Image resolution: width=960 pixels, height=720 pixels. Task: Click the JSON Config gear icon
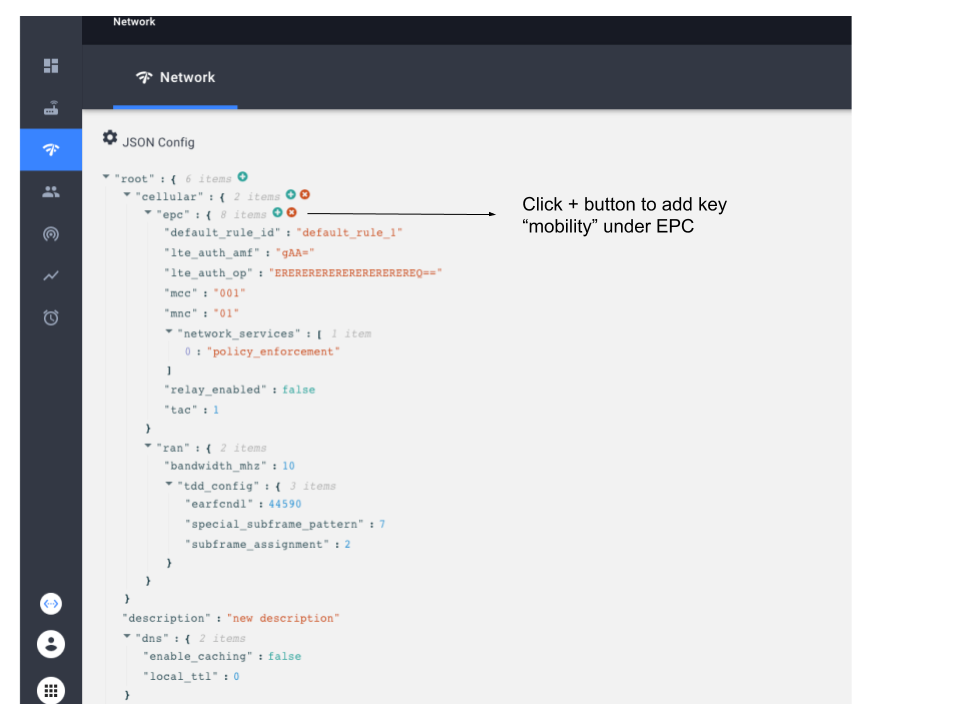[x=110, y=139]
